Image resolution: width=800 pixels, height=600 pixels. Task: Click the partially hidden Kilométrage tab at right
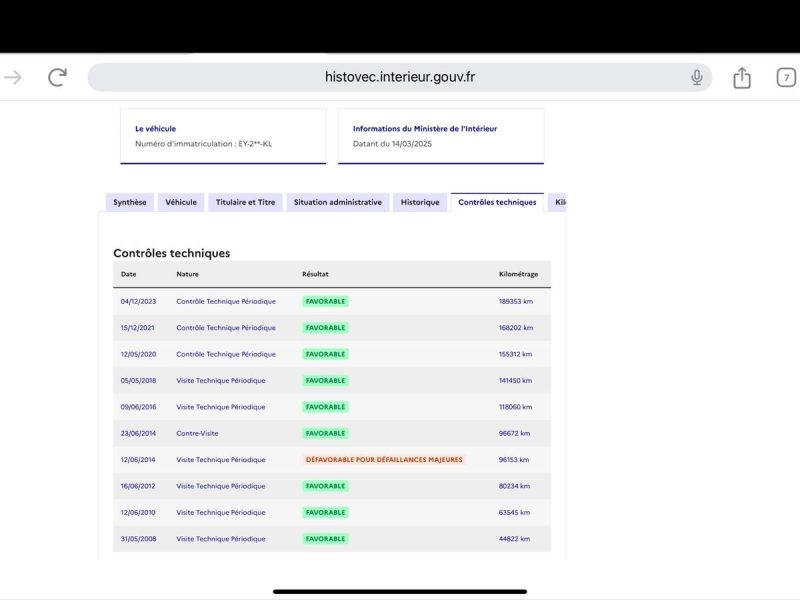(x=558, y=202)
